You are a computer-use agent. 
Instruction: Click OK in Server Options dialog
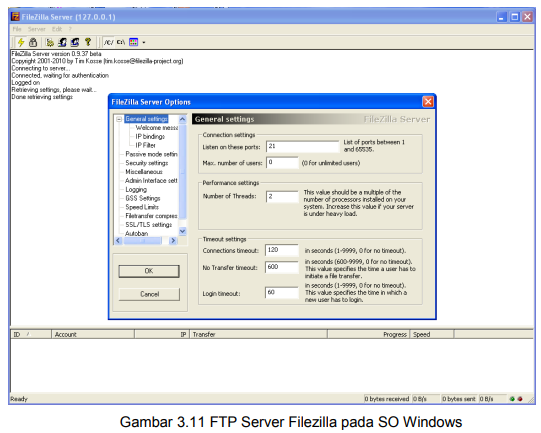pos(149,271)
